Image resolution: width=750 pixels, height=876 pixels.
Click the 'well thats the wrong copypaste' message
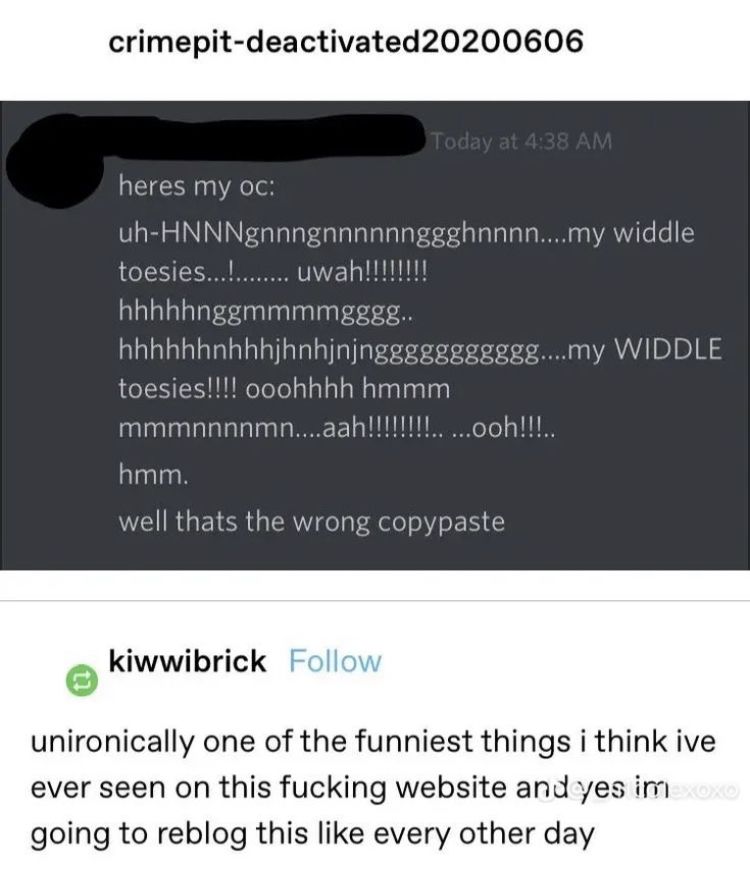click(x=311, y=522)
